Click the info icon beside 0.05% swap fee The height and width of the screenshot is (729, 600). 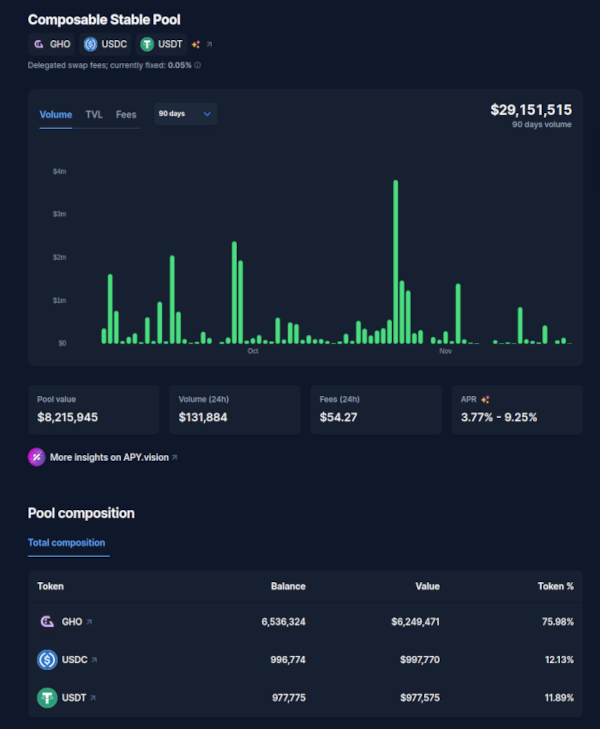coord(198,65)
